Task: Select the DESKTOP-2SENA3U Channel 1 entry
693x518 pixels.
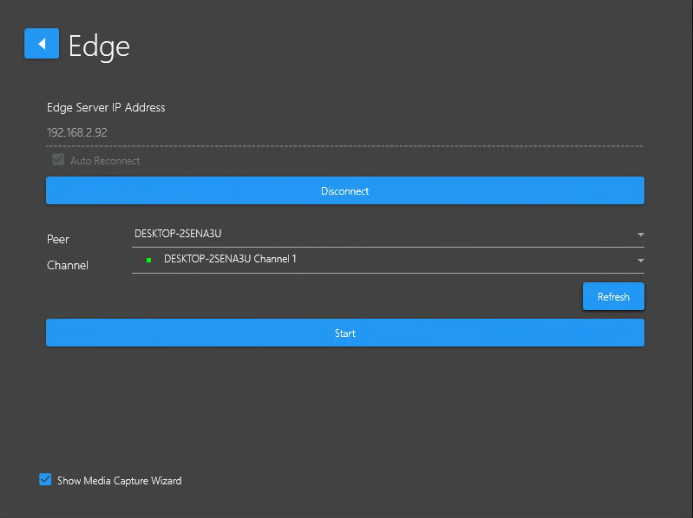Action: click(230, 259)
